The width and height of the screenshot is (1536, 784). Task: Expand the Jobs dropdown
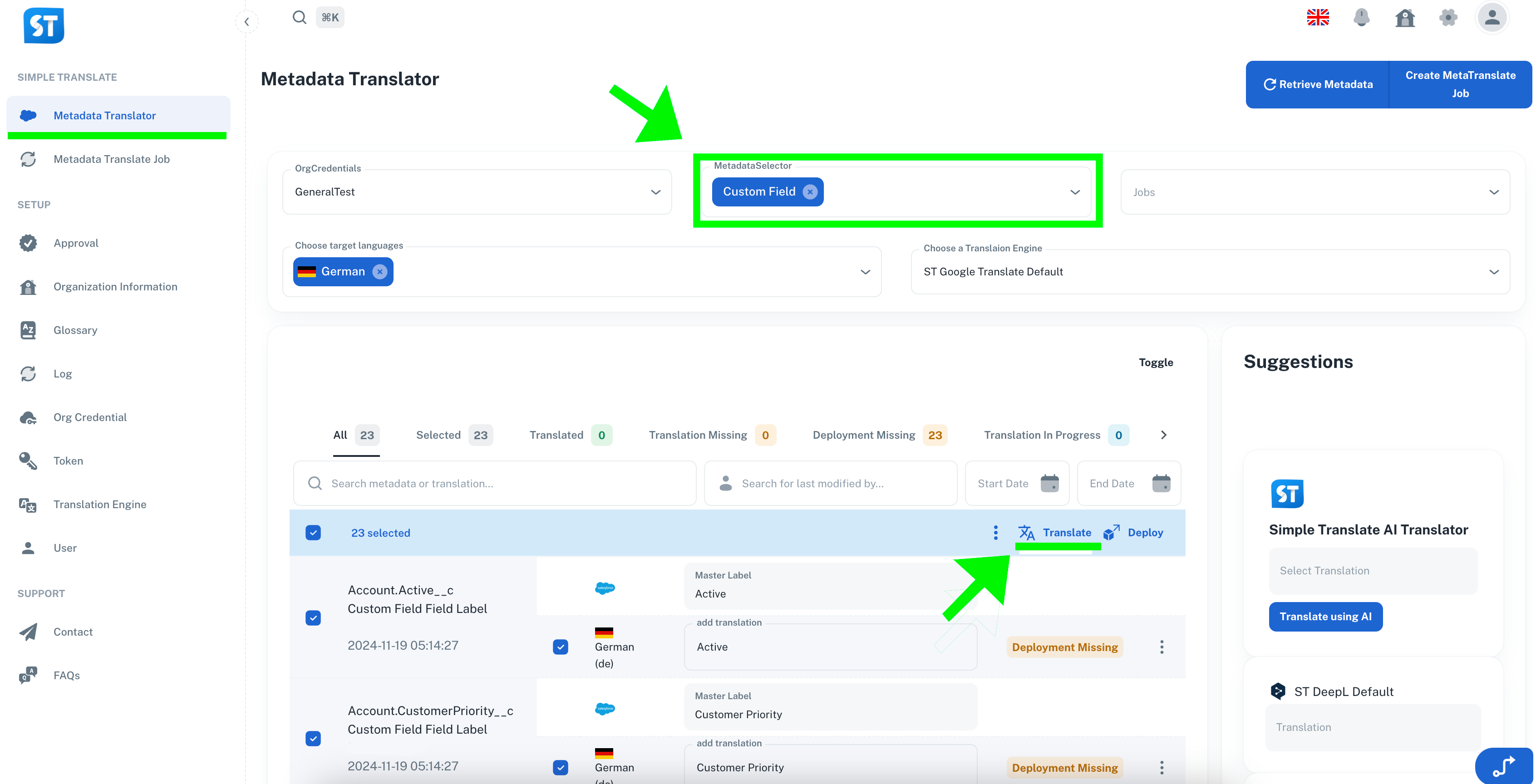pyautogui.click(x=1494, y=191)
